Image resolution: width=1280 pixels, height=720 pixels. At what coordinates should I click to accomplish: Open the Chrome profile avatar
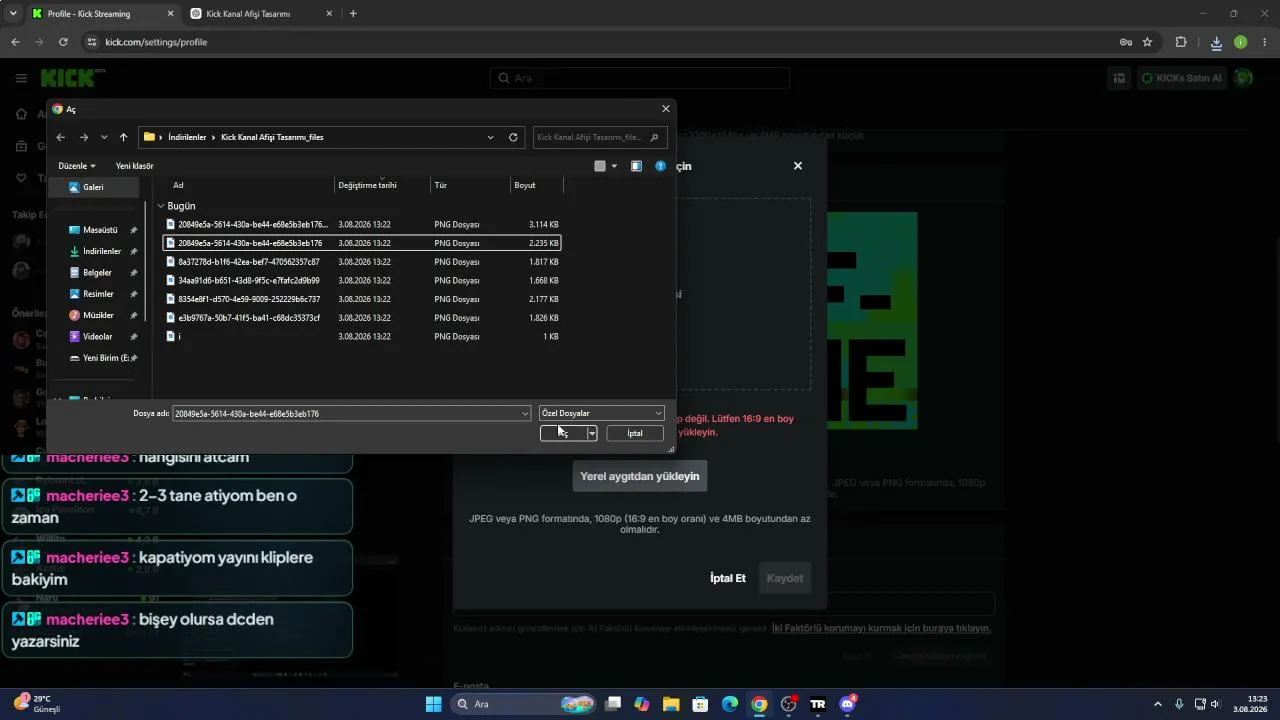[1241, 42]
